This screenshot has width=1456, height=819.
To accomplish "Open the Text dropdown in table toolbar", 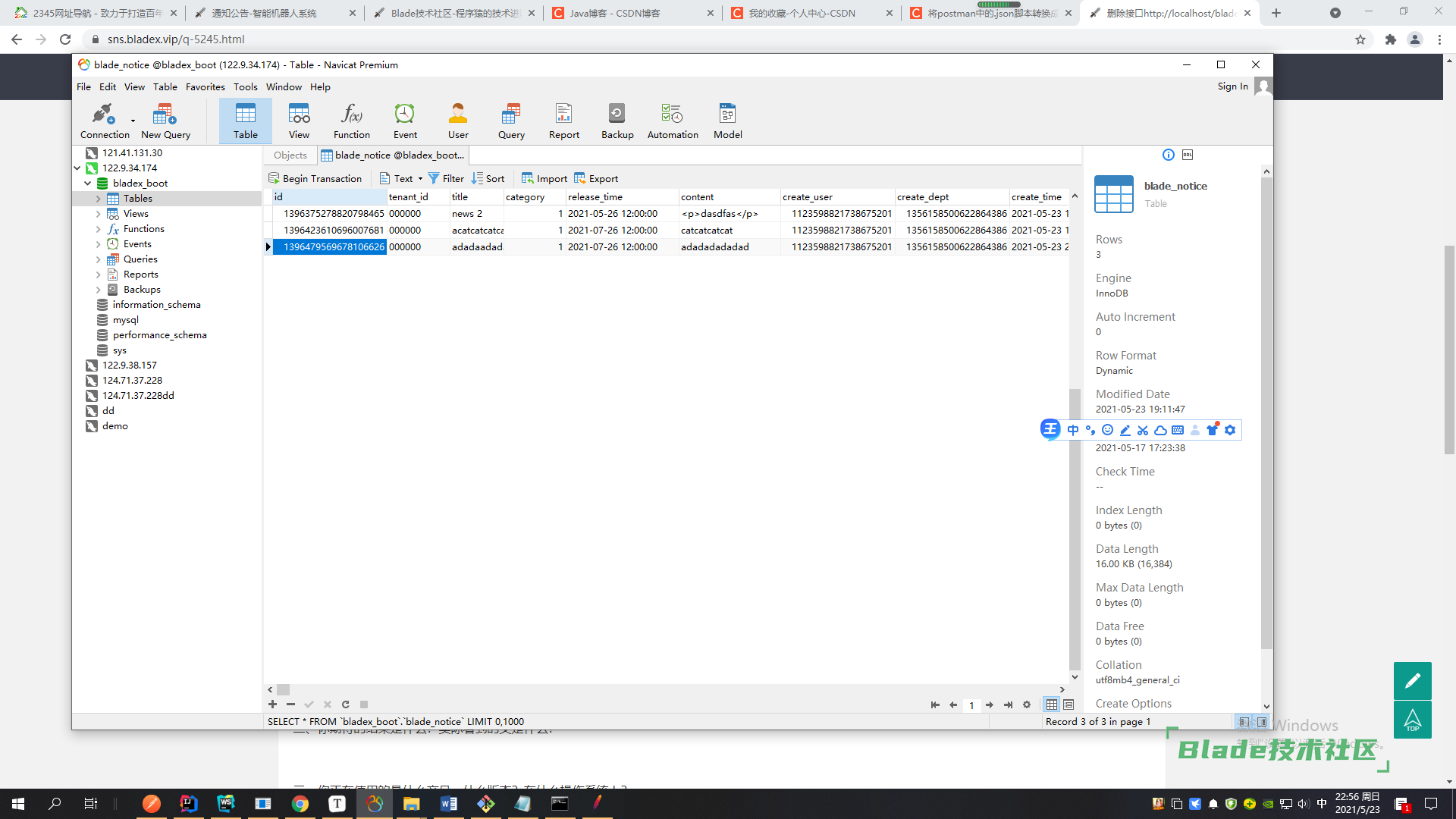I will [x=401, y=179].
